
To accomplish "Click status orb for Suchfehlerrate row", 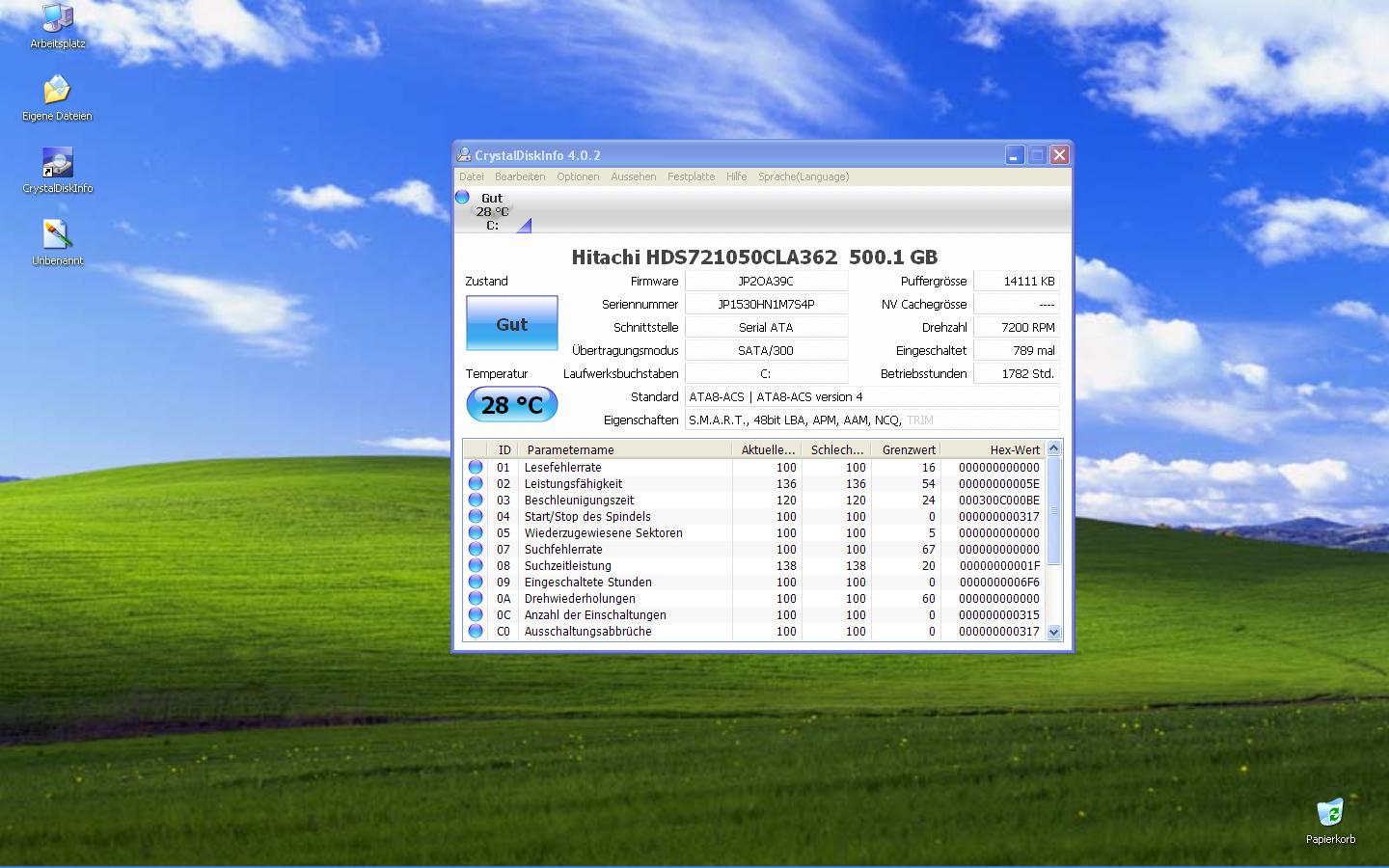I will tap(476, 549).
